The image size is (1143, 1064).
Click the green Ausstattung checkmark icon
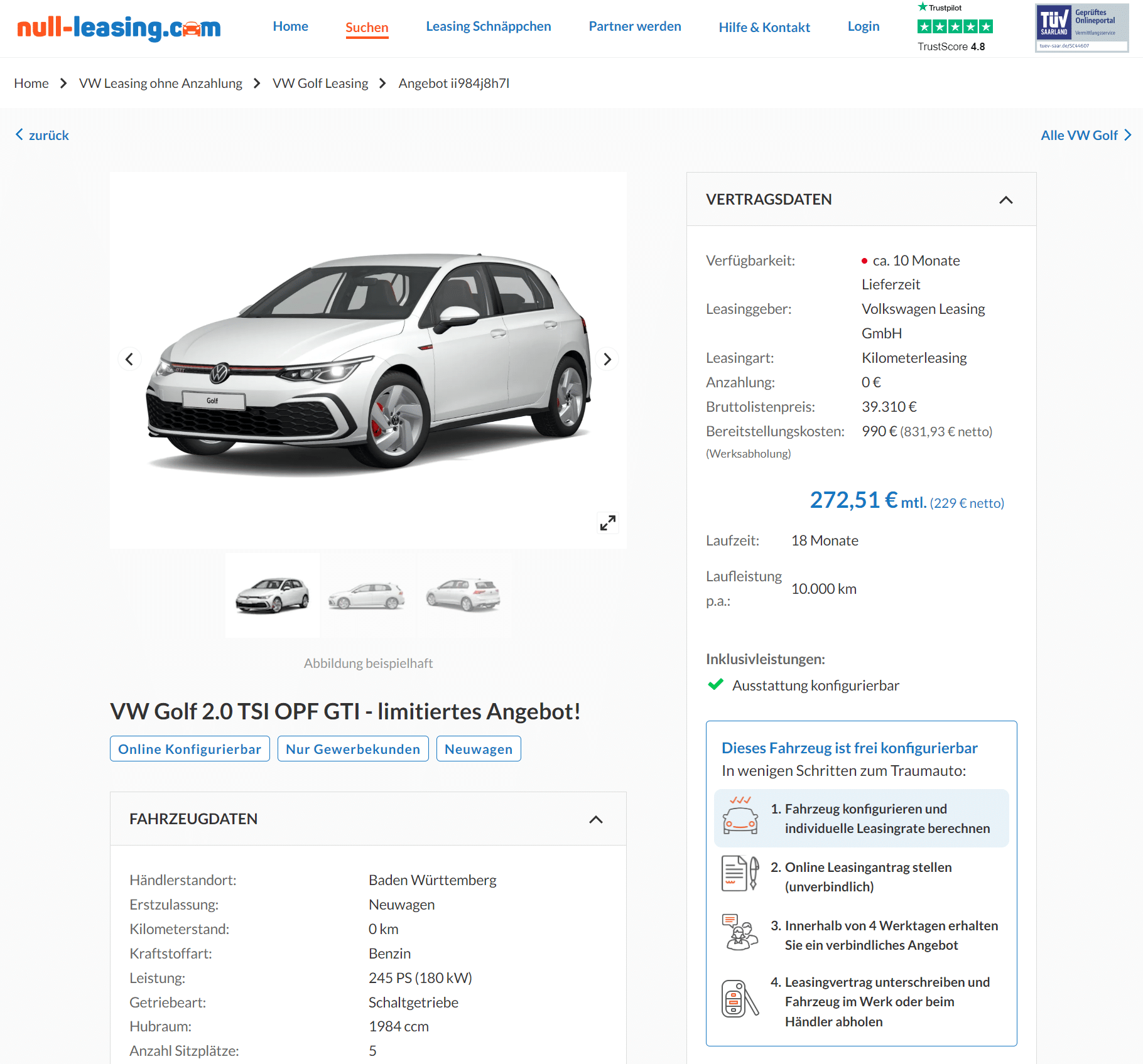tap(715, 684)
